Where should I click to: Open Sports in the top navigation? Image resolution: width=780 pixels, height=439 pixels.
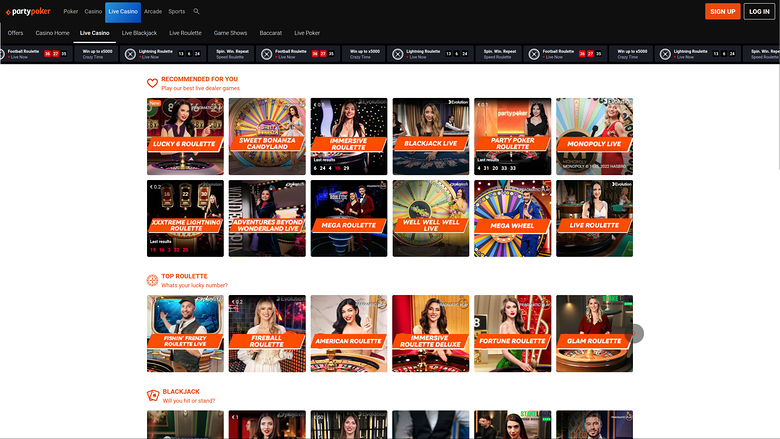177,11
